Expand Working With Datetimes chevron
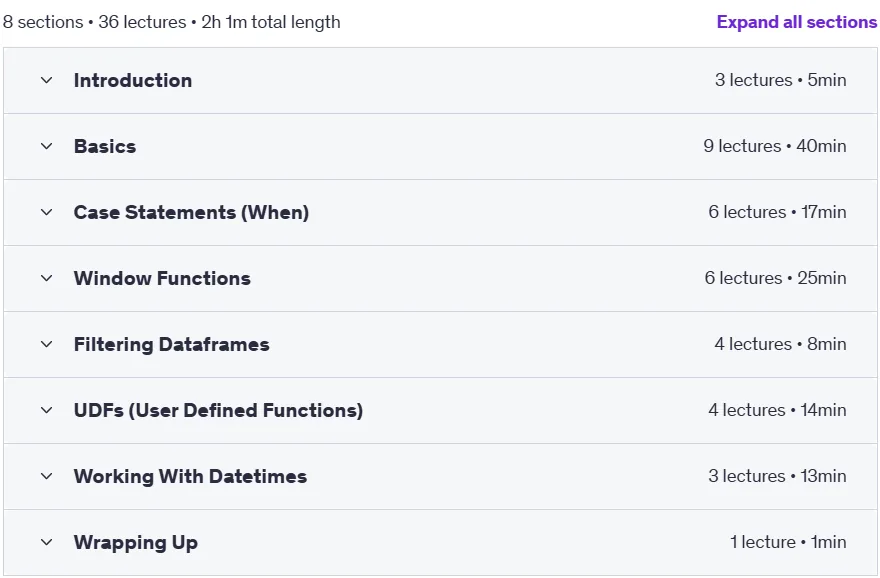880x578 pixels. pos(47,476)
